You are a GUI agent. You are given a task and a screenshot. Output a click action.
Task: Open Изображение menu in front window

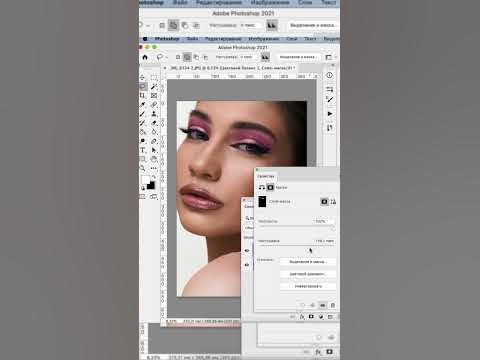point(263,39)
